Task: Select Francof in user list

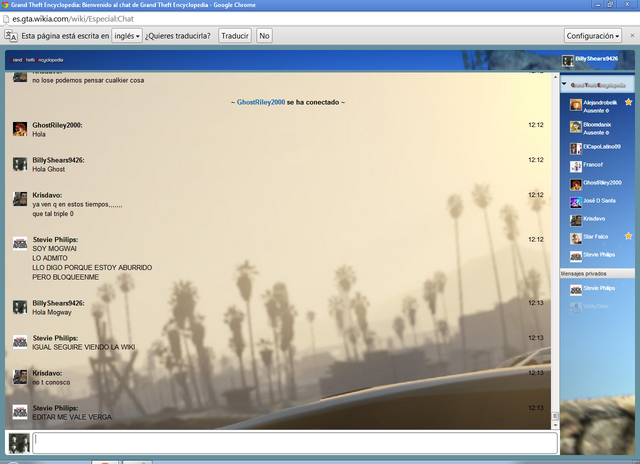Action: tap(593, 164)
